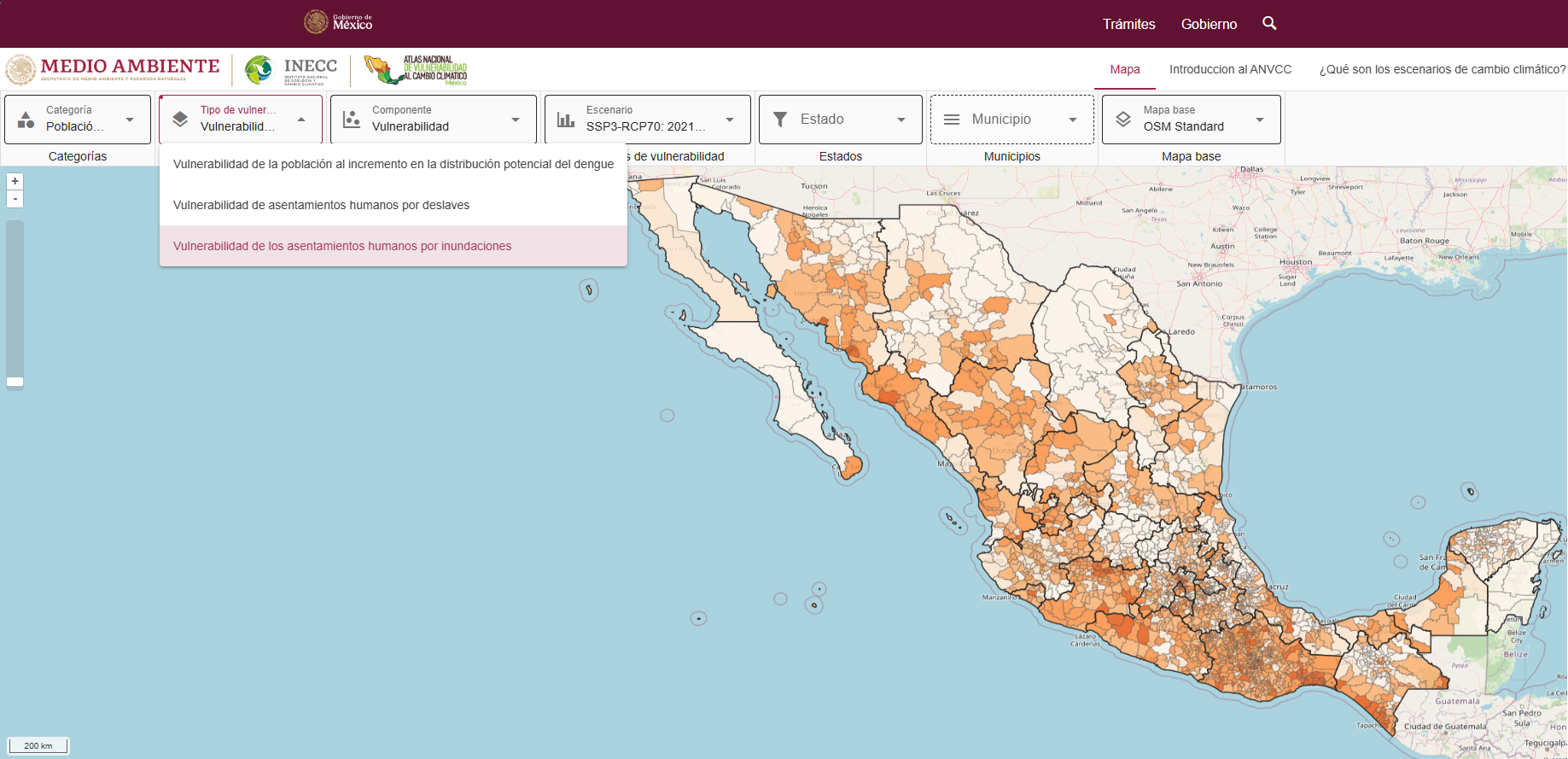The width and height of the screenshot is (1568, 759).
Task: Open the Trámites link
Action: click(x=1128, y=24)
